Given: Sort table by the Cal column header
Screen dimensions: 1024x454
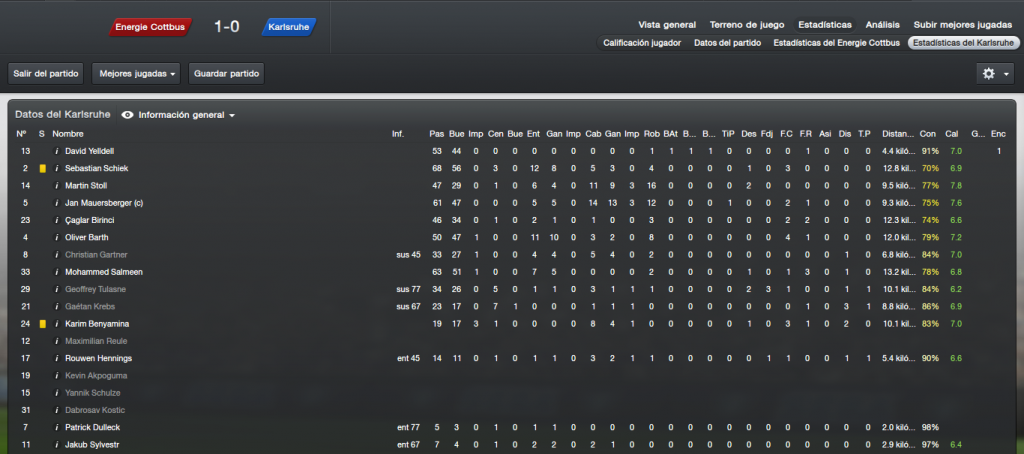Looking at the screenshot, I should click(952, 134).
